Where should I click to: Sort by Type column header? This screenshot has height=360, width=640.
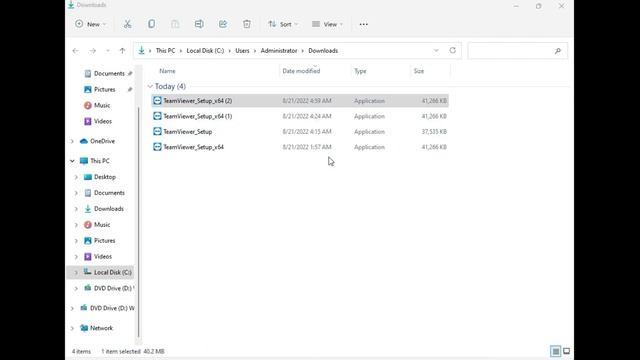(x=360, y=71)
